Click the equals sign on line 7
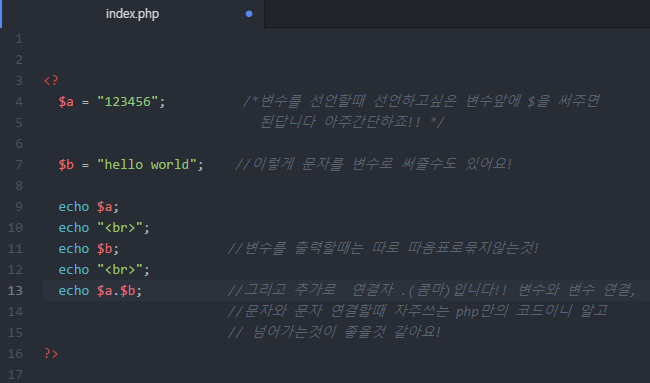The height and width of the screenshot is (383, 650). point(85,165)
